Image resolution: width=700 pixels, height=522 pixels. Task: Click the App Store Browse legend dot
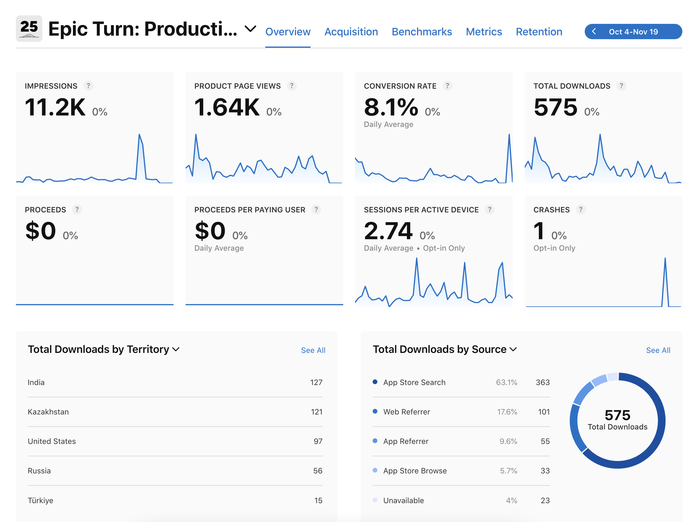click(x=375, y=470)
